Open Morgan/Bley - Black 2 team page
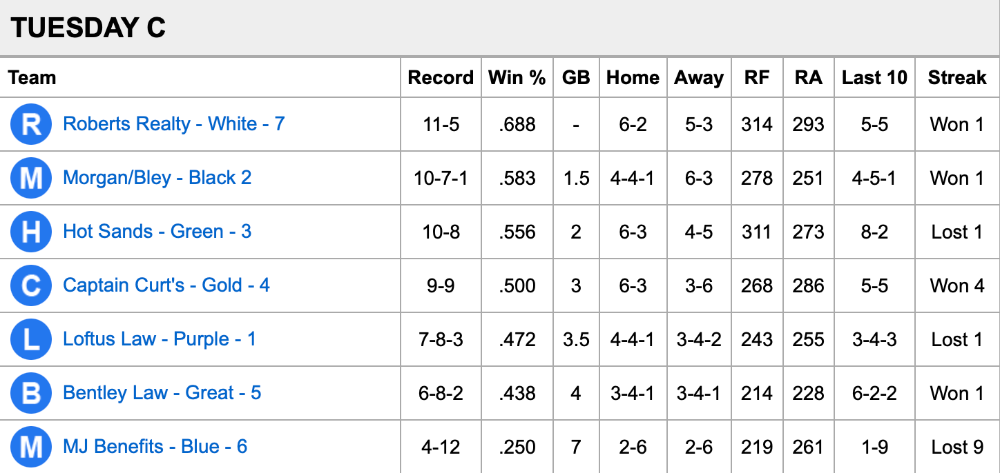This screenshot has height=473, width=1000. tap(157, 178)
